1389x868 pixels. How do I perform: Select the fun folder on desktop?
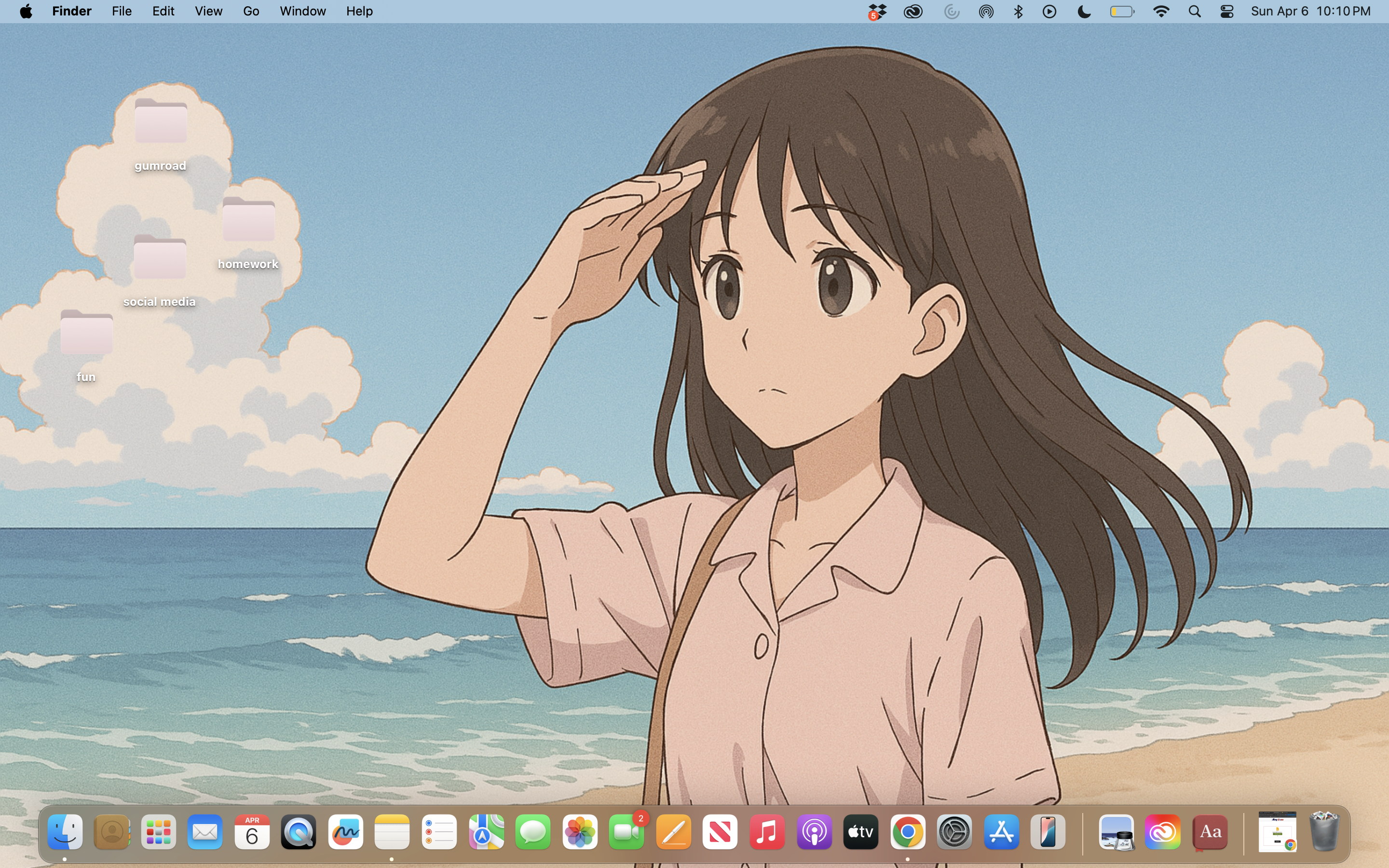tap(86, 346)
